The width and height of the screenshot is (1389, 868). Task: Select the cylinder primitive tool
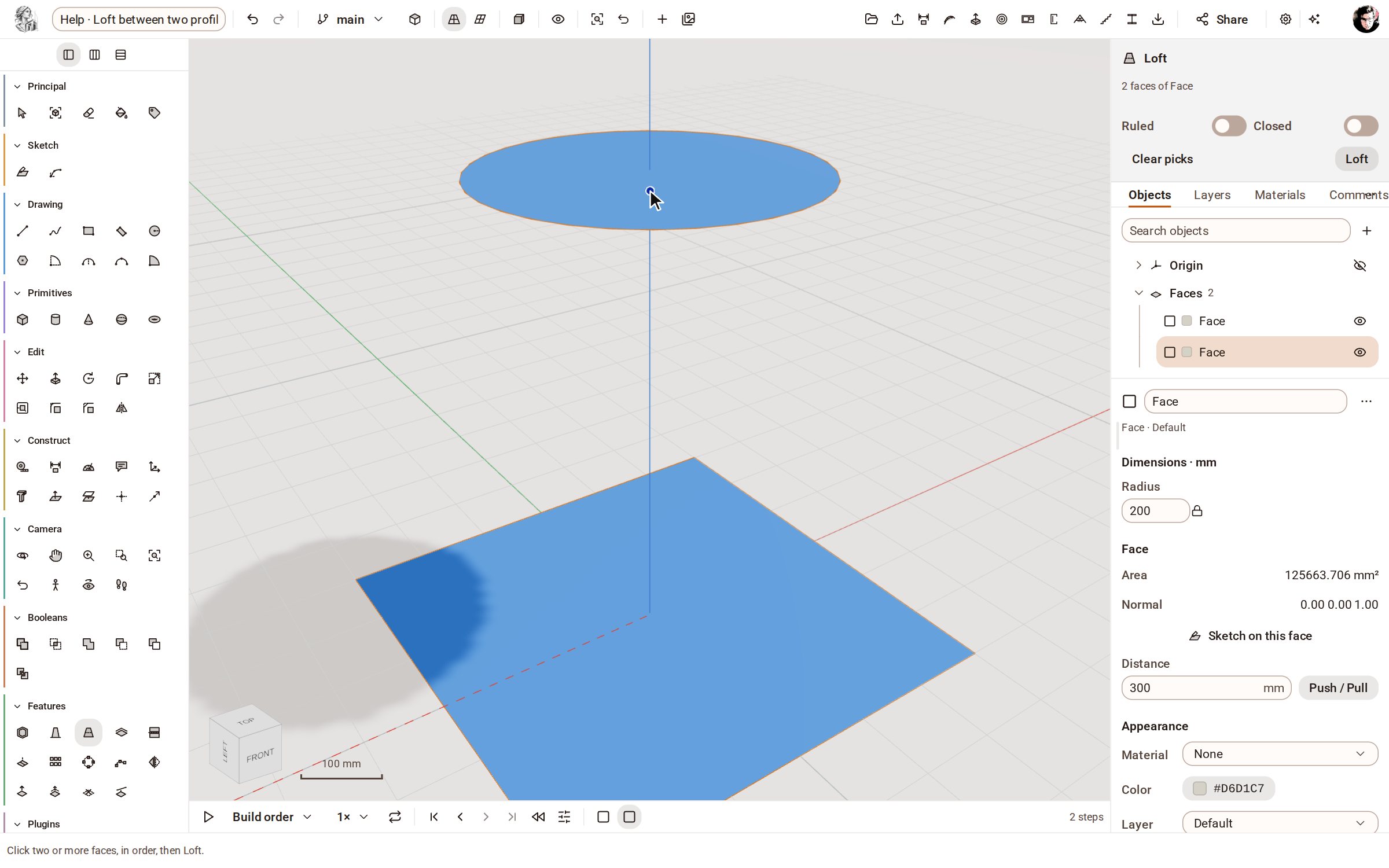click(x=56, y=319)
